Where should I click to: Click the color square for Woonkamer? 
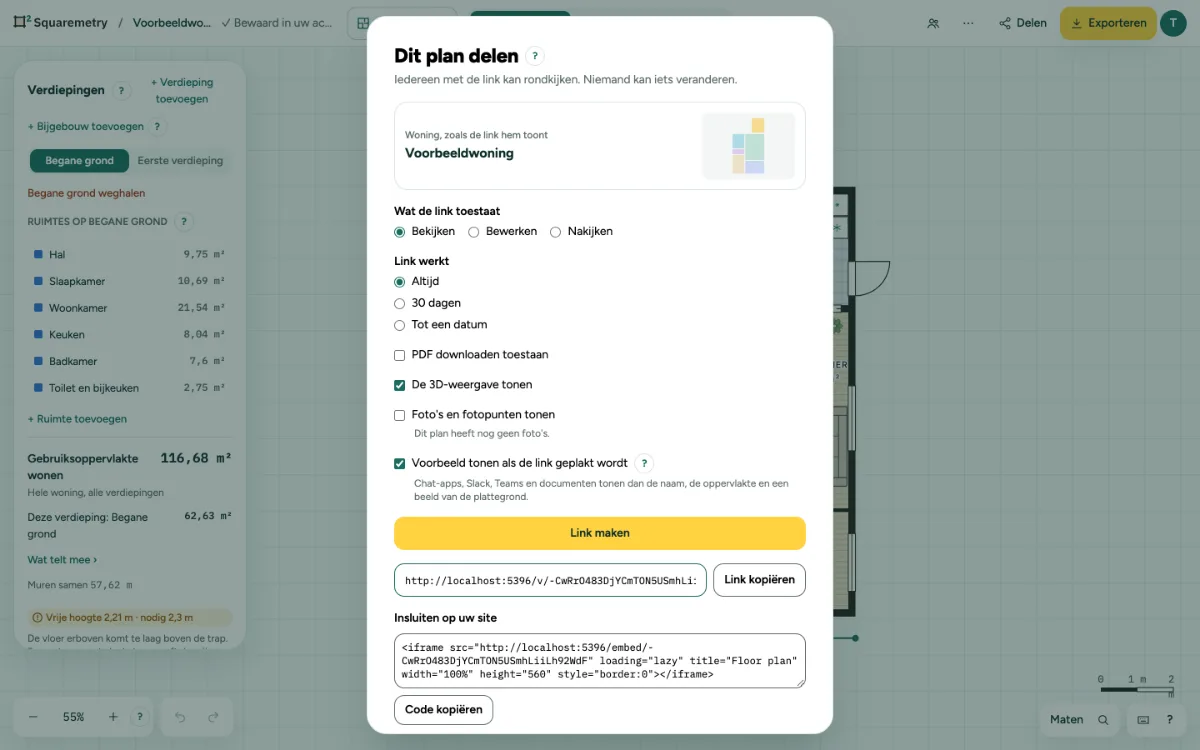click(x=38, y=308)
